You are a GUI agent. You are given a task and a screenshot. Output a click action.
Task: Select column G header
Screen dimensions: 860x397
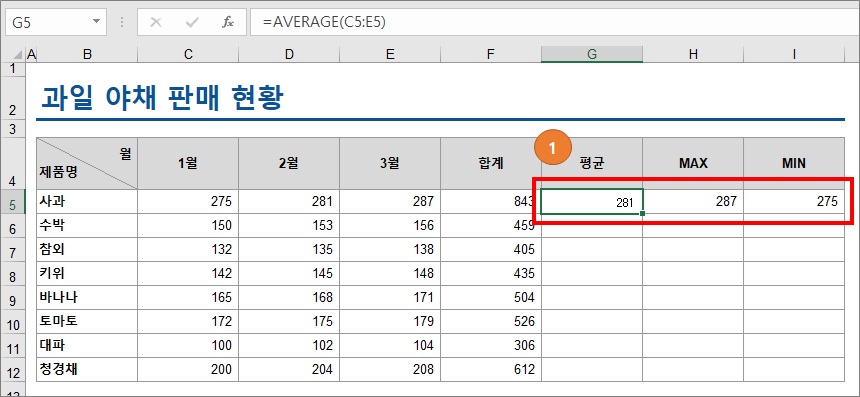(x=592, y=54)
